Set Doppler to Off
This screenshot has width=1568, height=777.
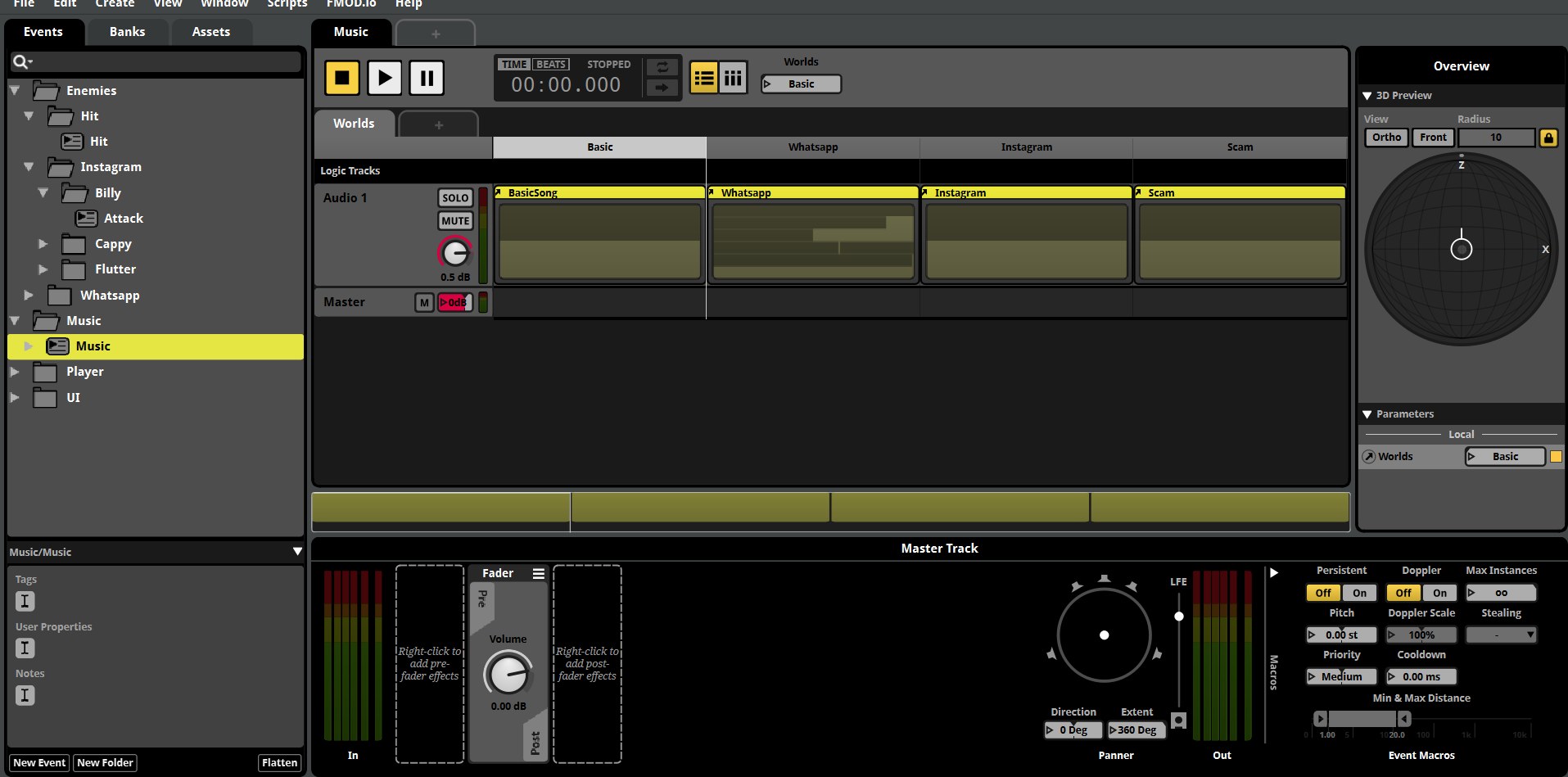[1403, 594]
